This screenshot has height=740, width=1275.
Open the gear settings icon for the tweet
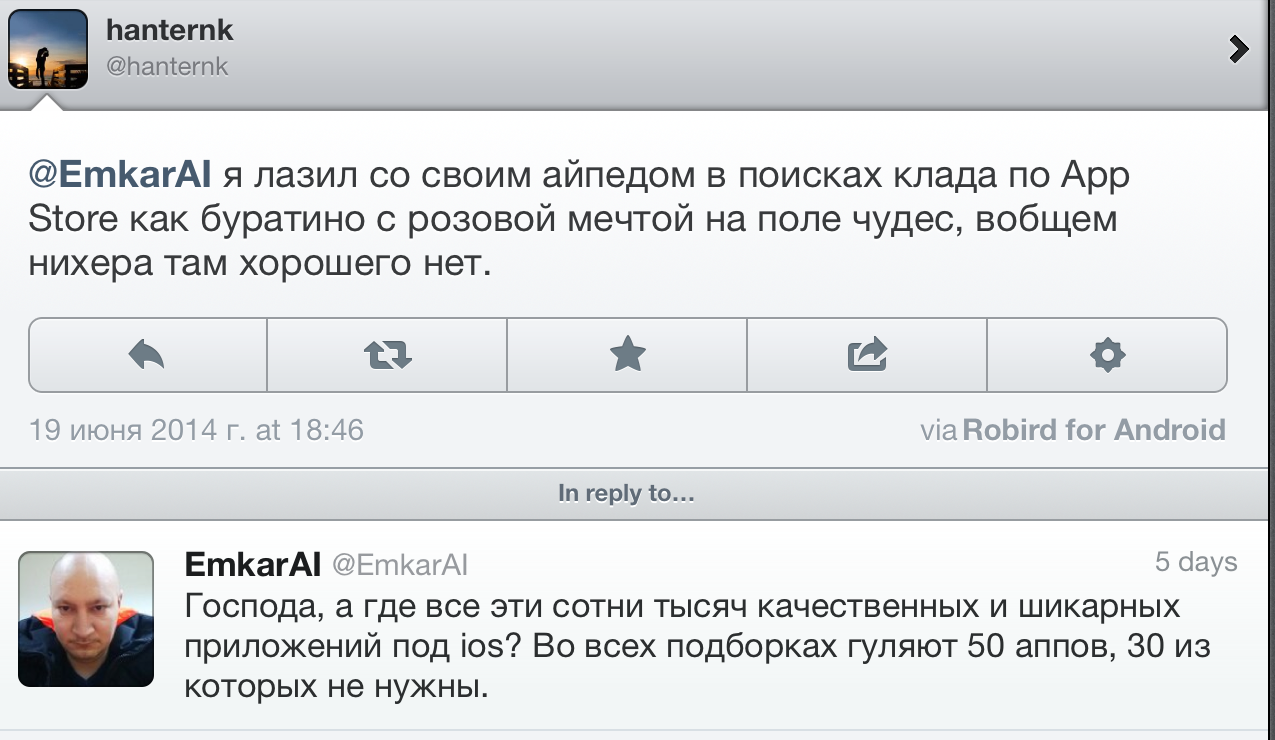click(x=1107, y=354)
